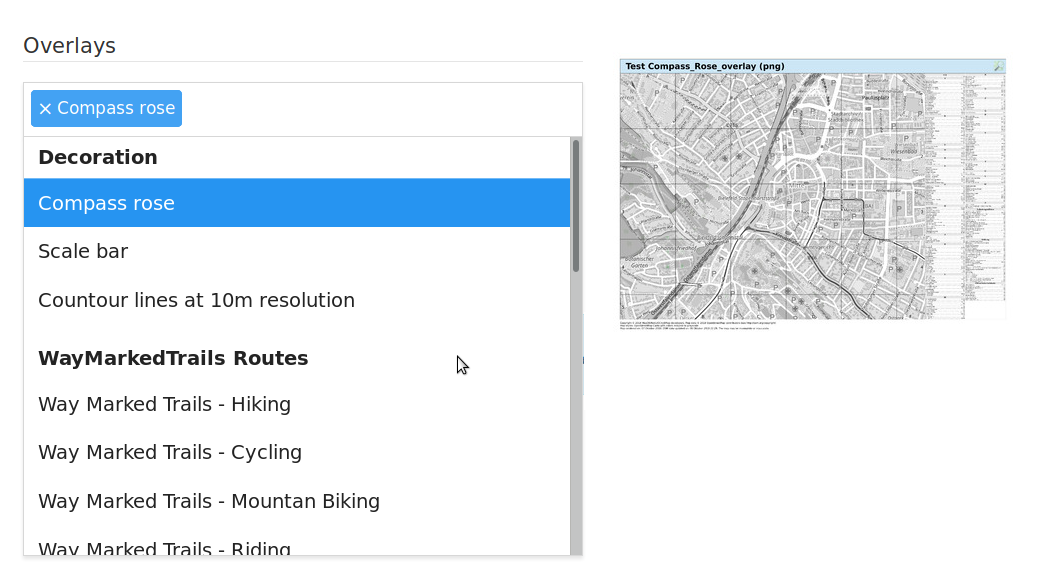The image size is (1042, 570).
Task: Select Way Marked Trails - Hiking
Action: click(297, 404)
